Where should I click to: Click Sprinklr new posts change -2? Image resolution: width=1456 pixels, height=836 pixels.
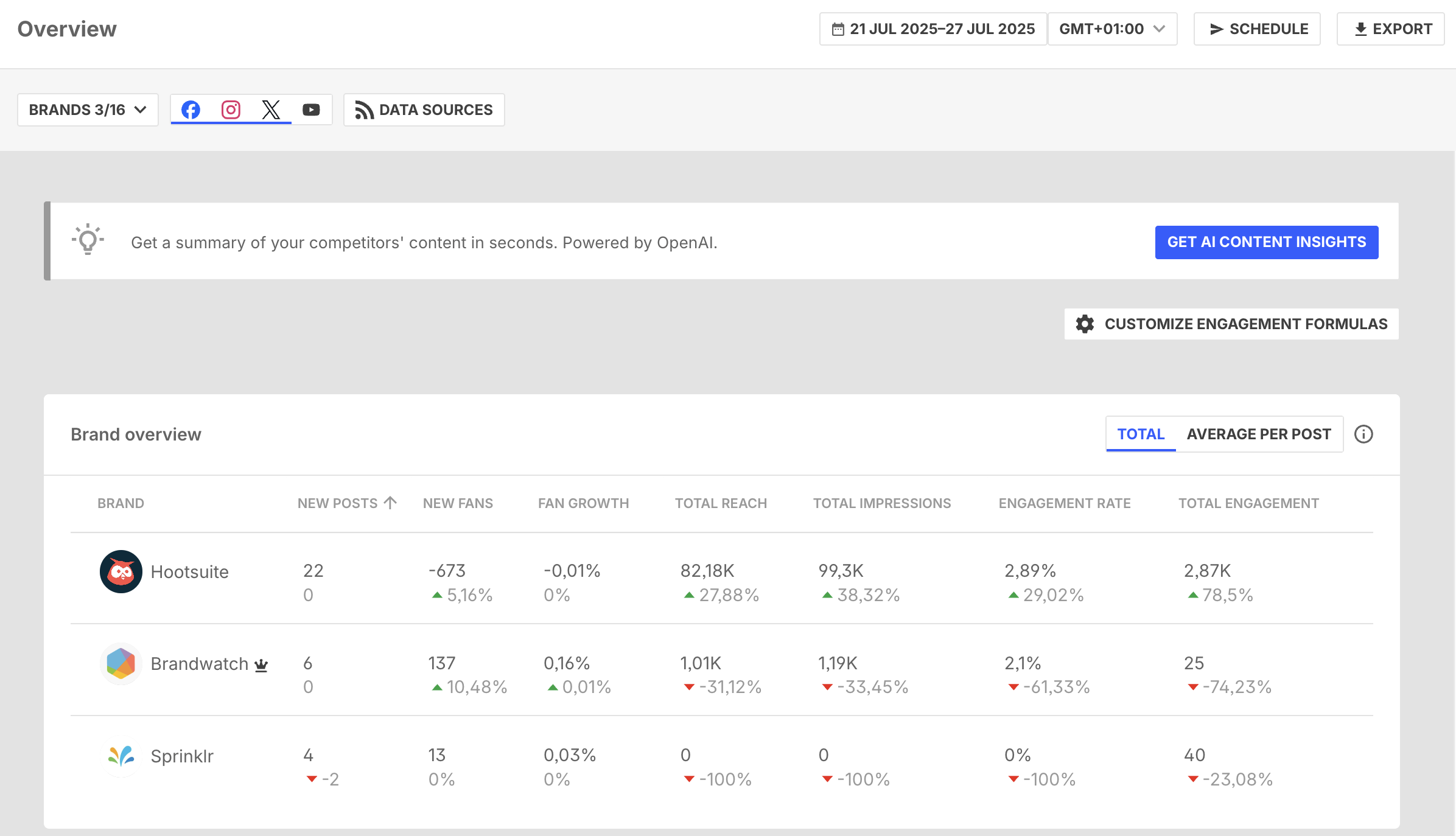point(323,779)
